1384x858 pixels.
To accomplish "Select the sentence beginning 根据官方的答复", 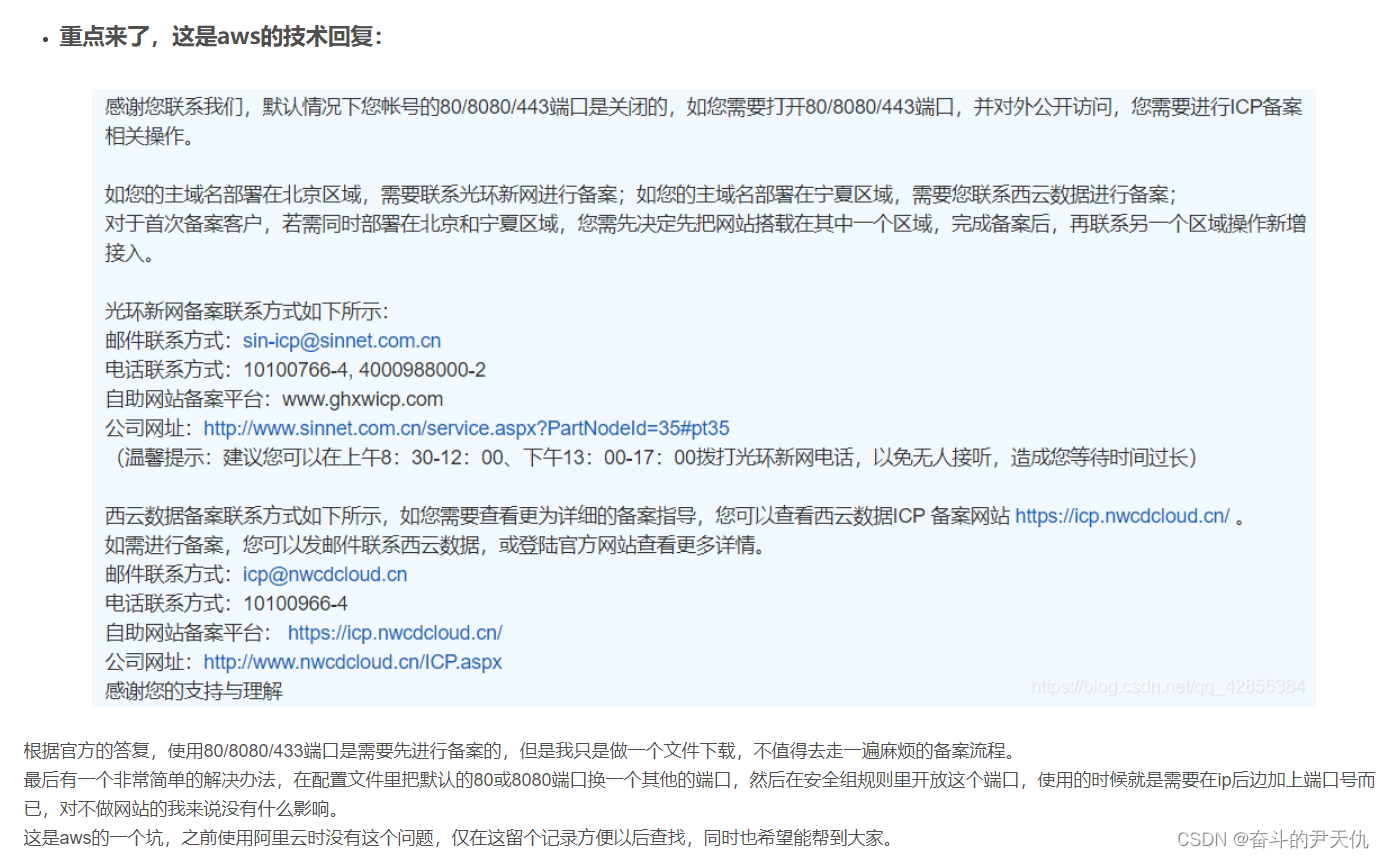I will tap(520, 751).
